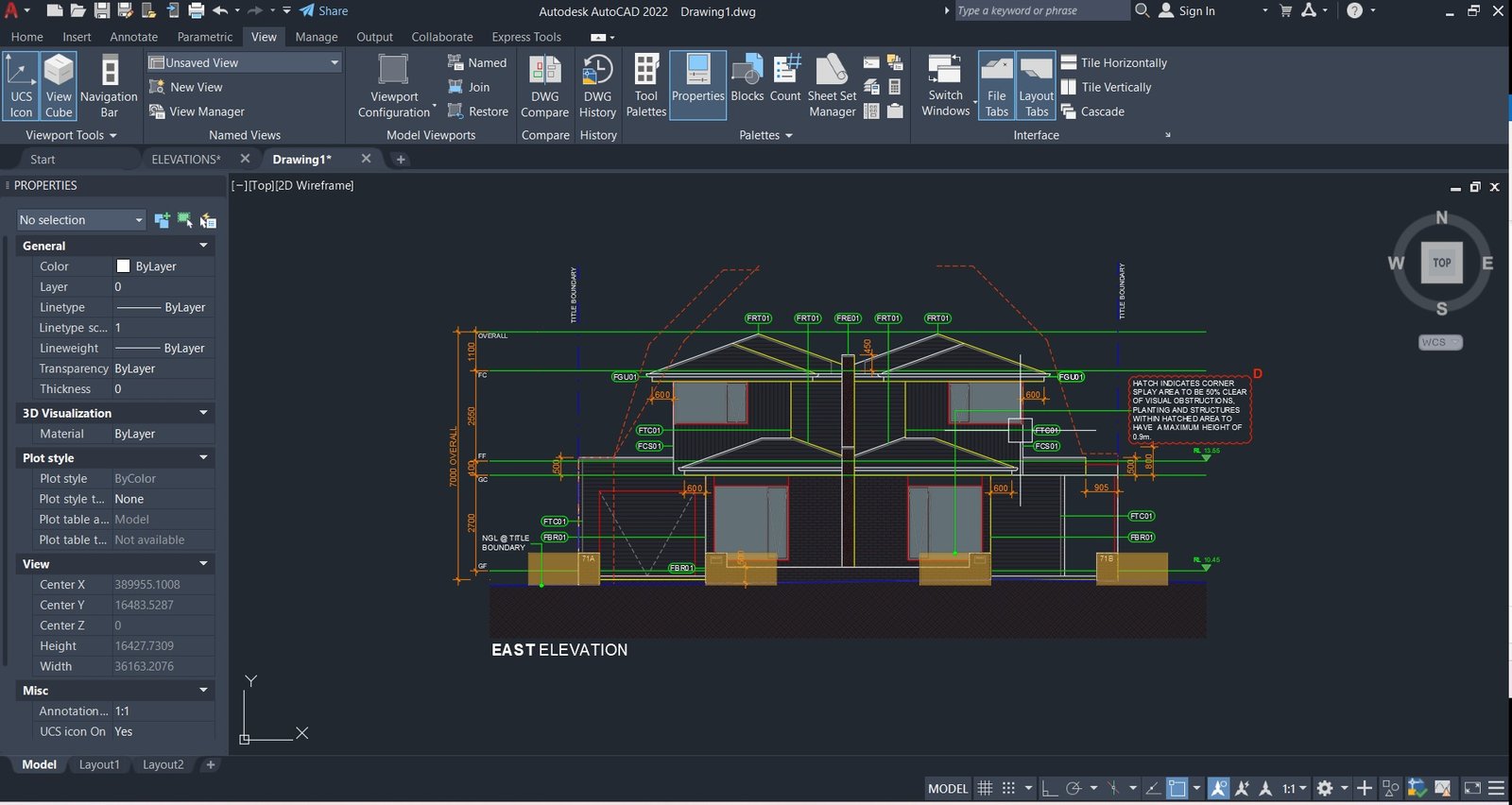Toggle the Properties palette button

(x=698, y=85)
